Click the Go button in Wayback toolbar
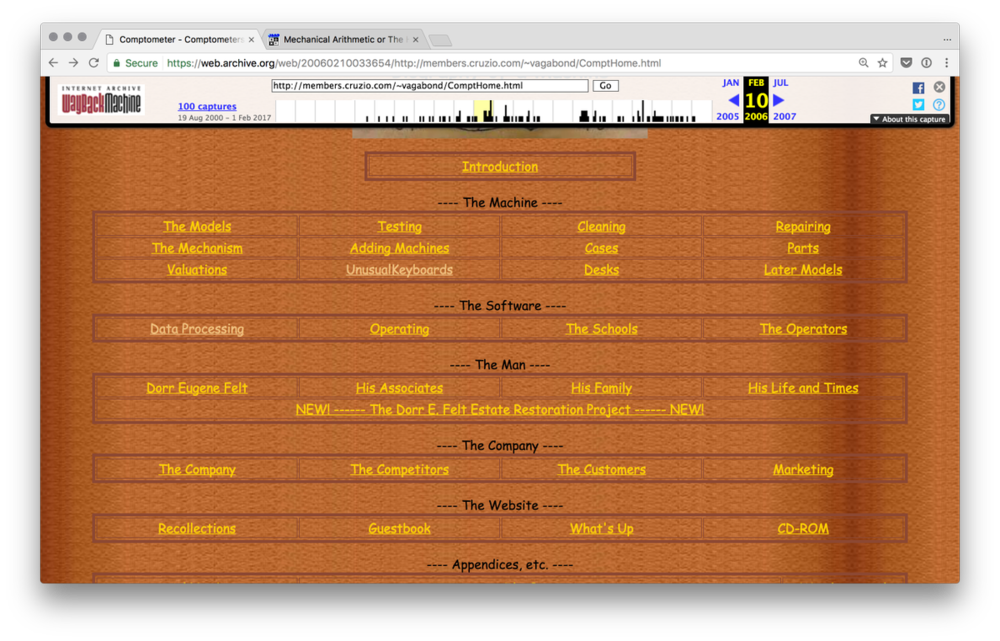This screenshot has width=1000, height=641. coord(605,85)
